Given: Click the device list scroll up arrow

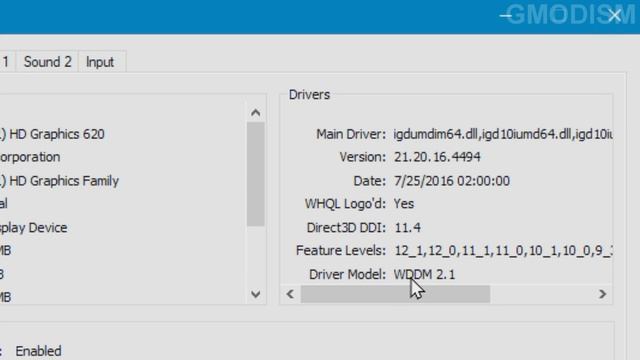Looking at the screenshot, I should click(x=256, y=113).
